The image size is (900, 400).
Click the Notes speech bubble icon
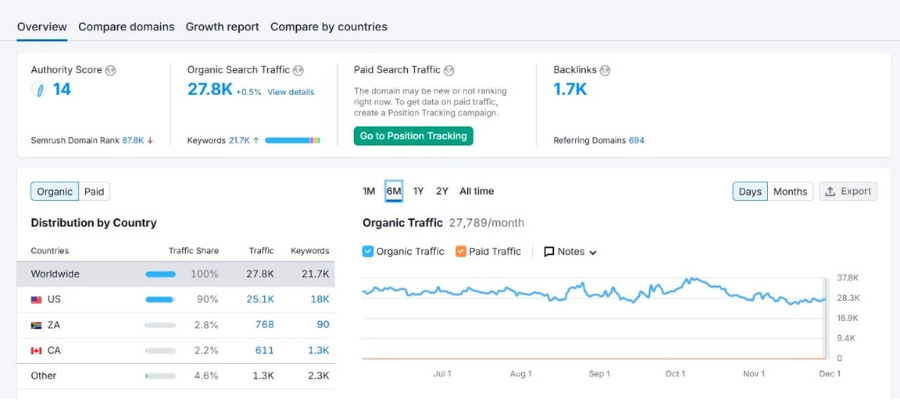(549, 252)
